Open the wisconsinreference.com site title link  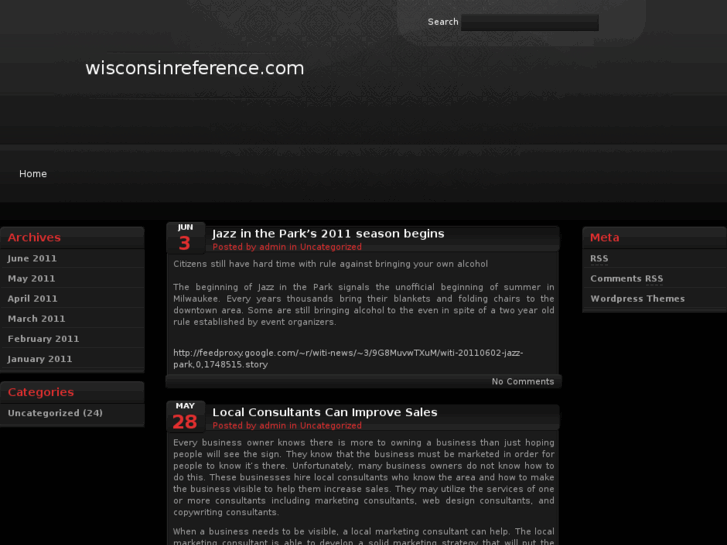tap(195, 68)
